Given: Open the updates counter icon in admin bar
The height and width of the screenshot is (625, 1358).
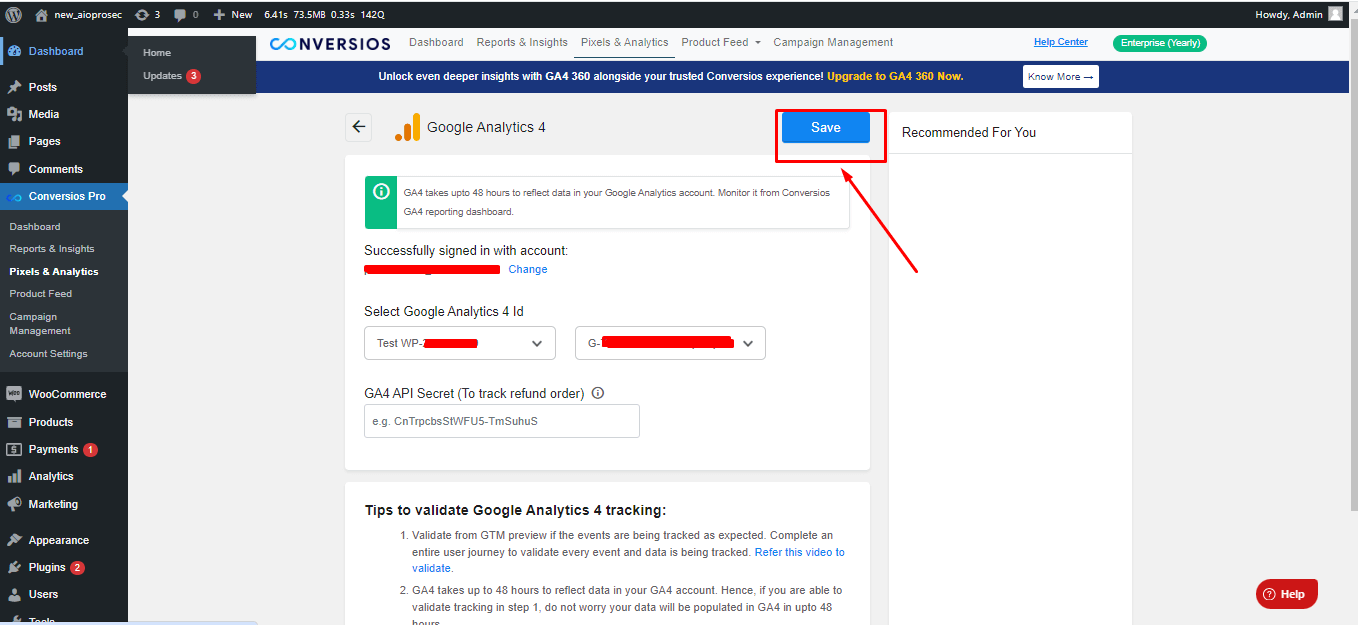Looking at the screenshot, I should point(148,14).
